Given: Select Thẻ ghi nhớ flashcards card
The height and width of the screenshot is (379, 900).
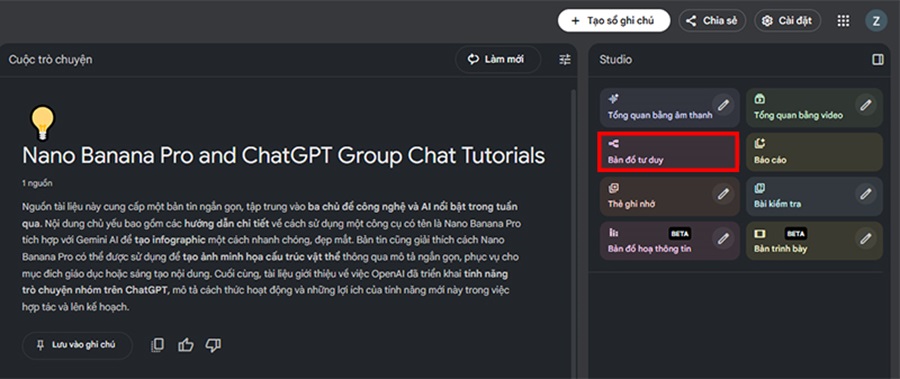Looking at the screenshot, I should click(669, 196).
